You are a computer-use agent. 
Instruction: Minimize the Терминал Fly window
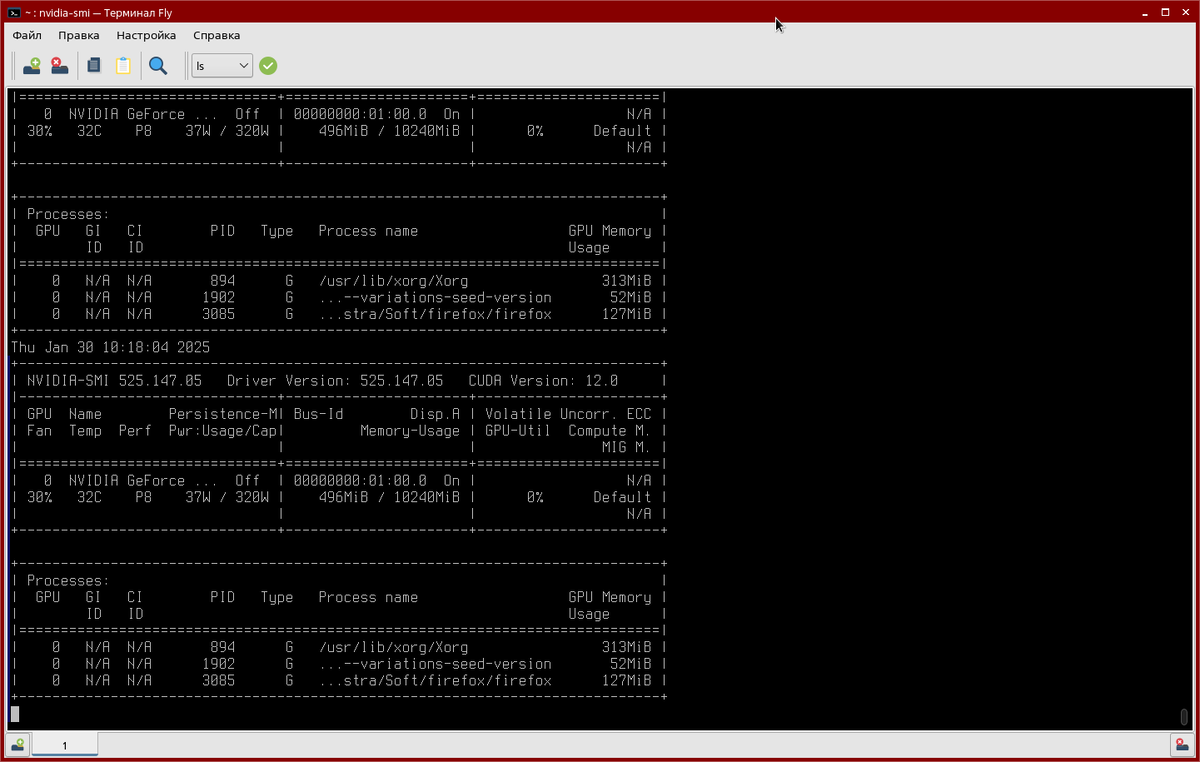[1145, 12]
